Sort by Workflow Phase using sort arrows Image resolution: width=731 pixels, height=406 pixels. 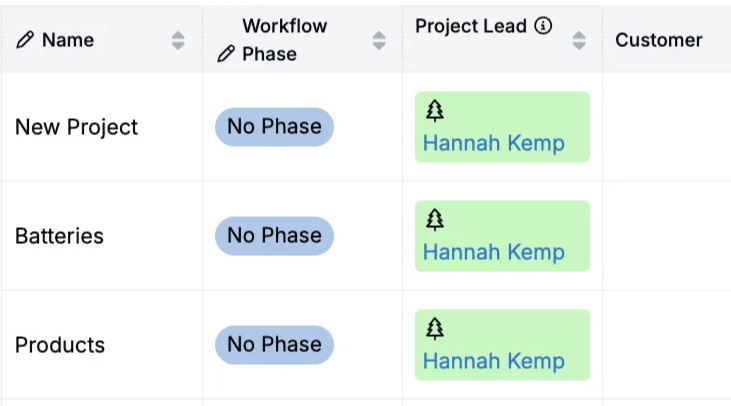(x=379, y=40)
